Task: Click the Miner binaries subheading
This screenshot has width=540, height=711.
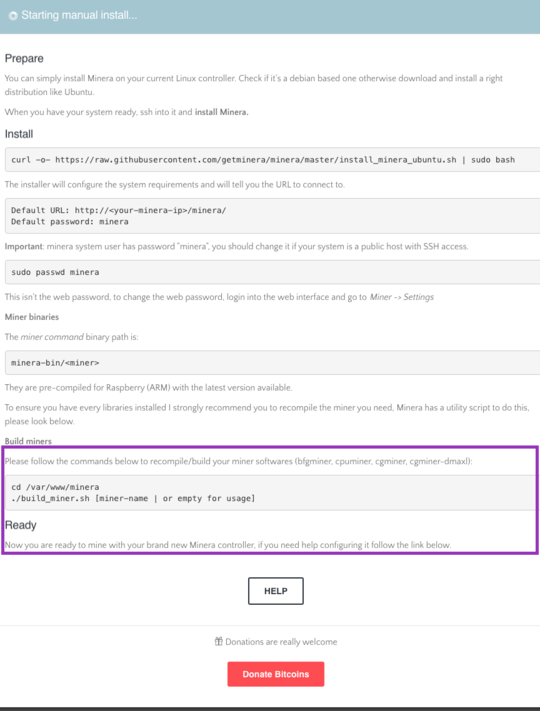Action: click(32, 317)
